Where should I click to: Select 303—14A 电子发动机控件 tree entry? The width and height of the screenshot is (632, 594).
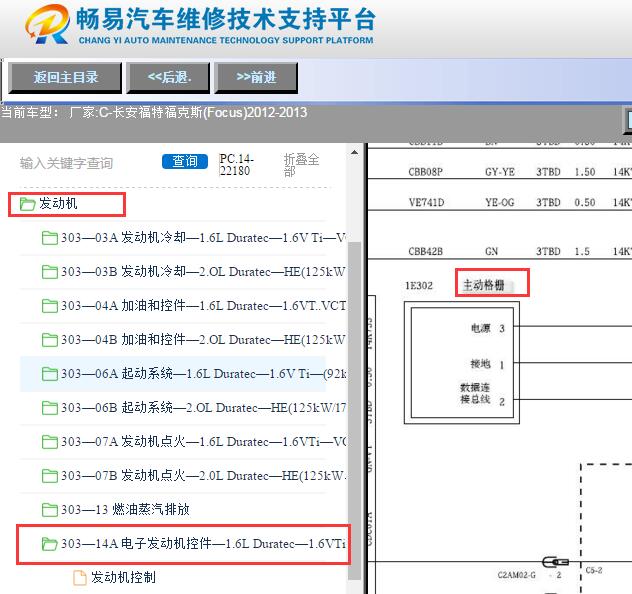point(204,544)
